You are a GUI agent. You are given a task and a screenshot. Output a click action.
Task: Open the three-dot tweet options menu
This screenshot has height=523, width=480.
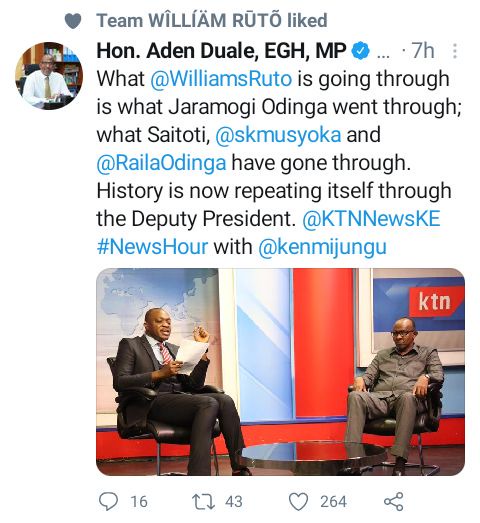coord(455,51)
